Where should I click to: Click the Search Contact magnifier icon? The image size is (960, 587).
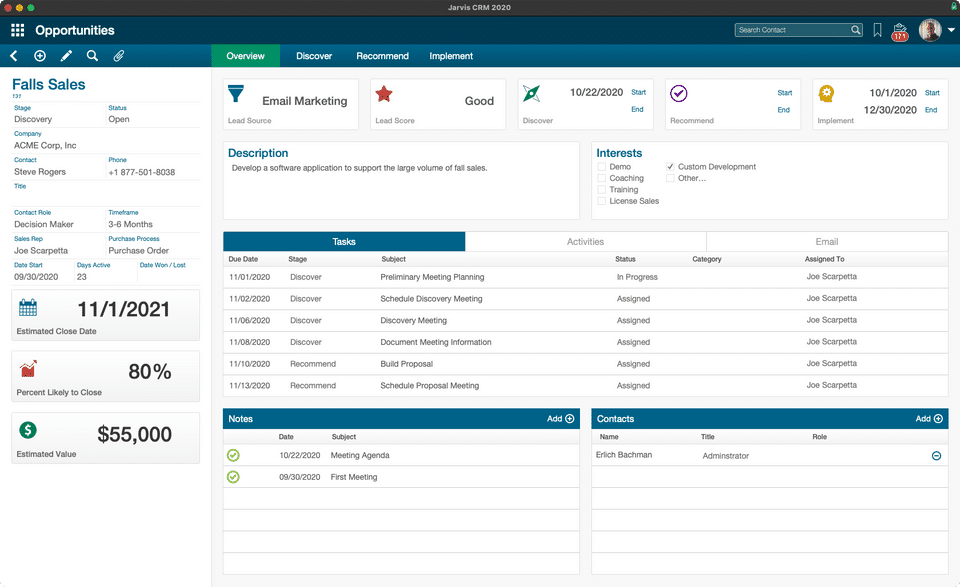pyautogui.click(x=855, y=30)
